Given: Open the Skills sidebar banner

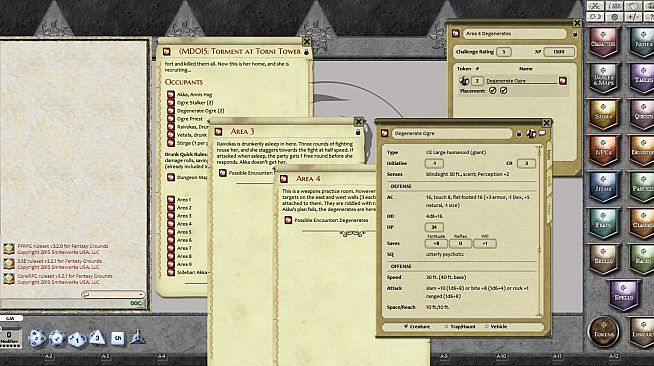Looking at the screenshot, I should tap(603, 259).
